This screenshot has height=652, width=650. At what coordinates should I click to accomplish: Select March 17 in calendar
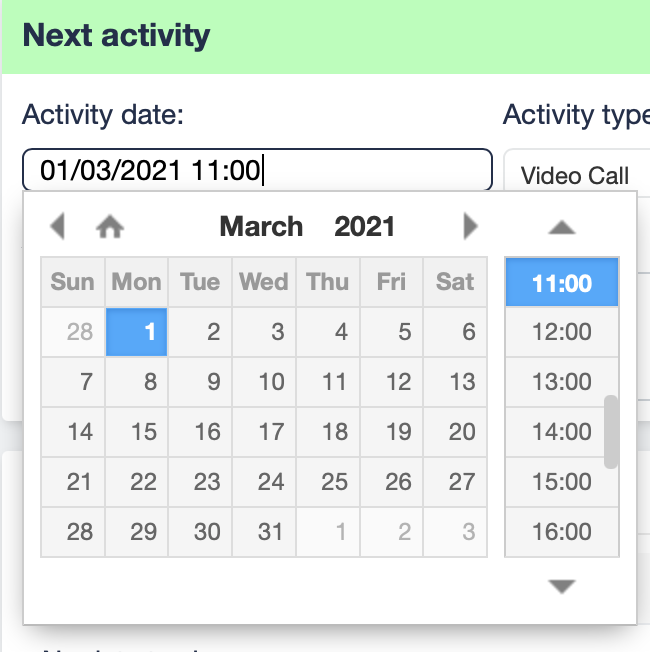pos(271,432)
